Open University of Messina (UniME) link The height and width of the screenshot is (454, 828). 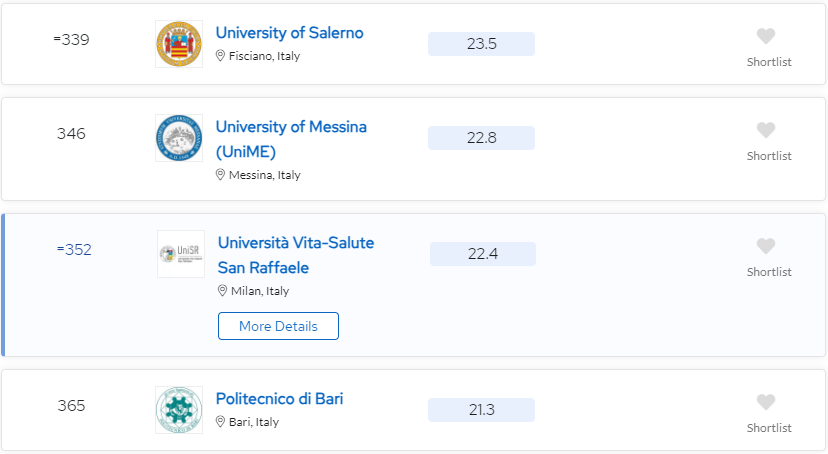(x=291, y=139)
